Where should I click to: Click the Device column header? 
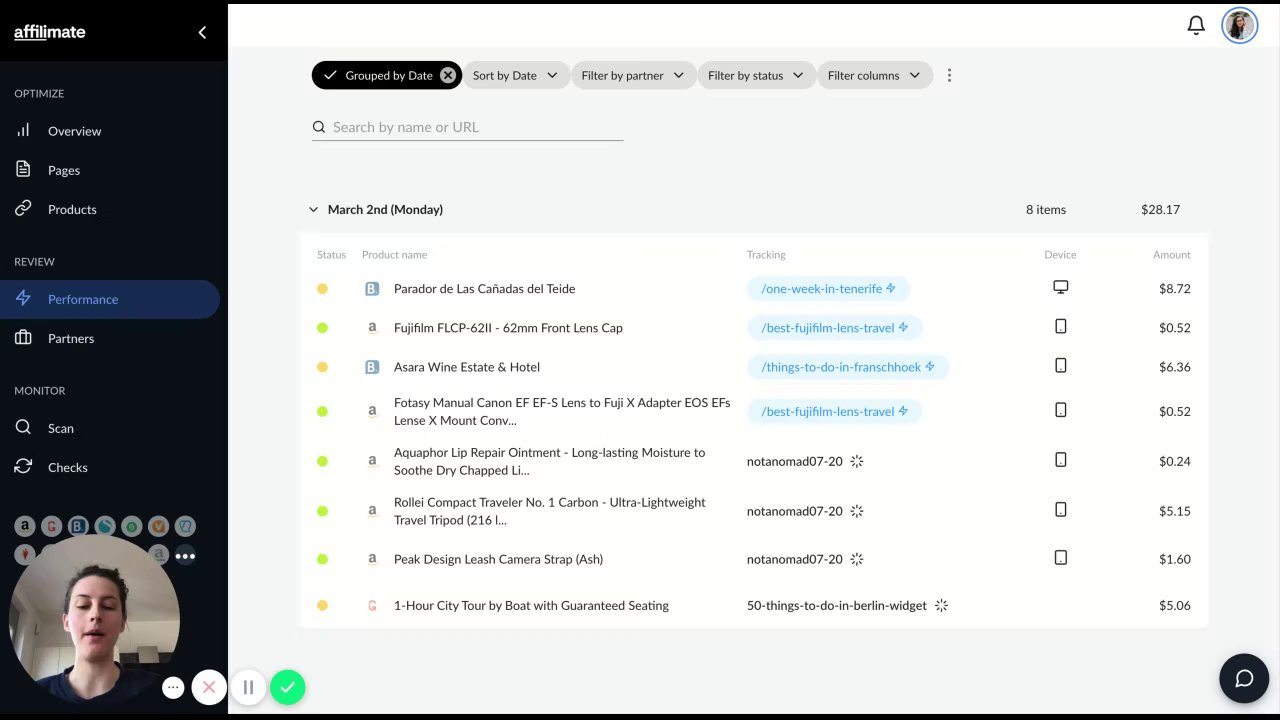point(1060,255)
